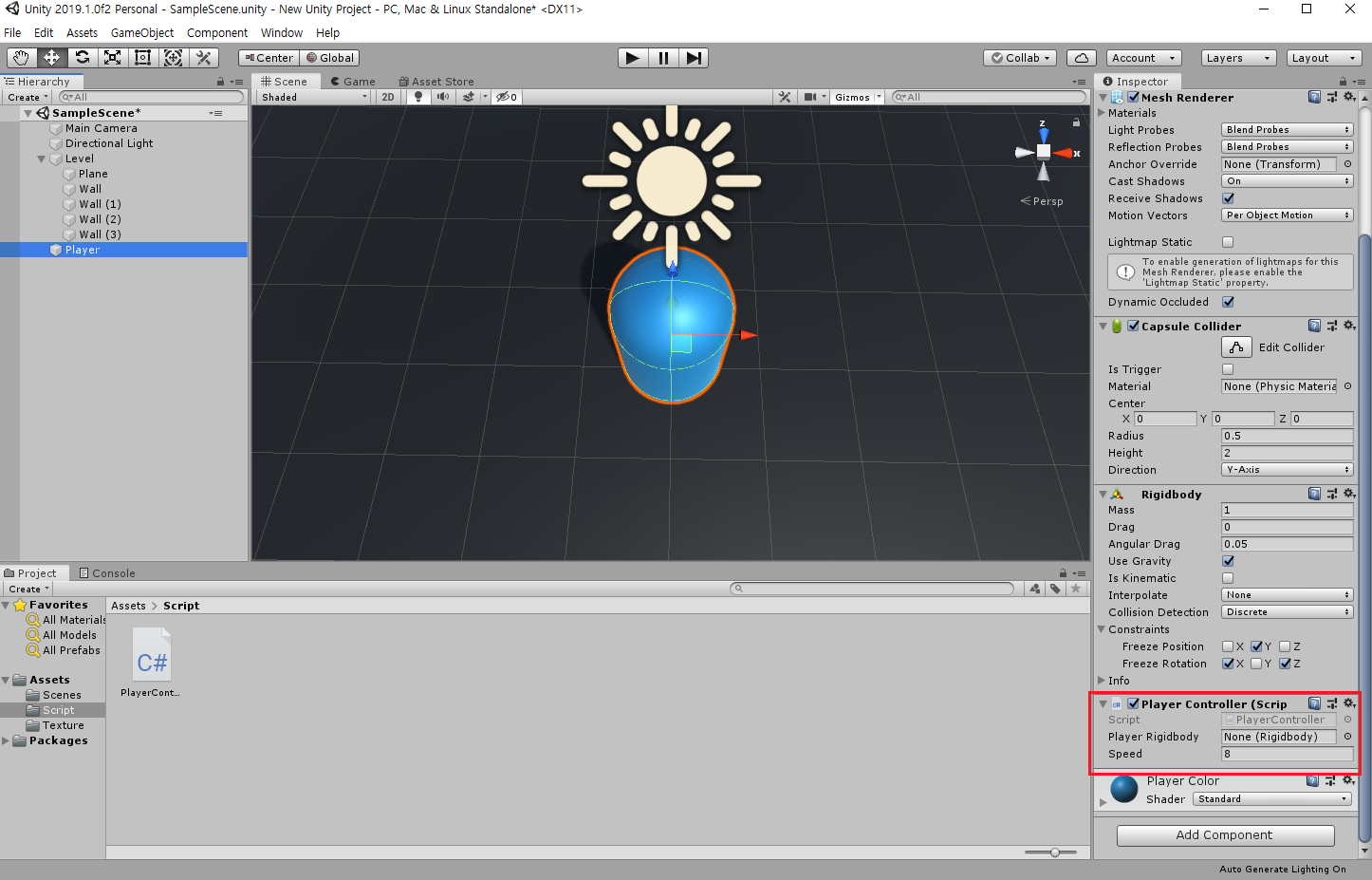Open Gizmos dropdown
Screen dimensions: 1372x880
point(858,97)
